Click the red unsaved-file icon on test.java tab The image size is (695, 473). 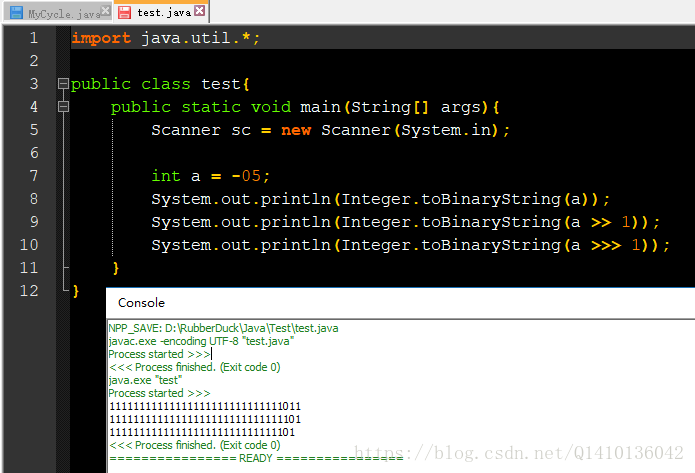(125, 12)
